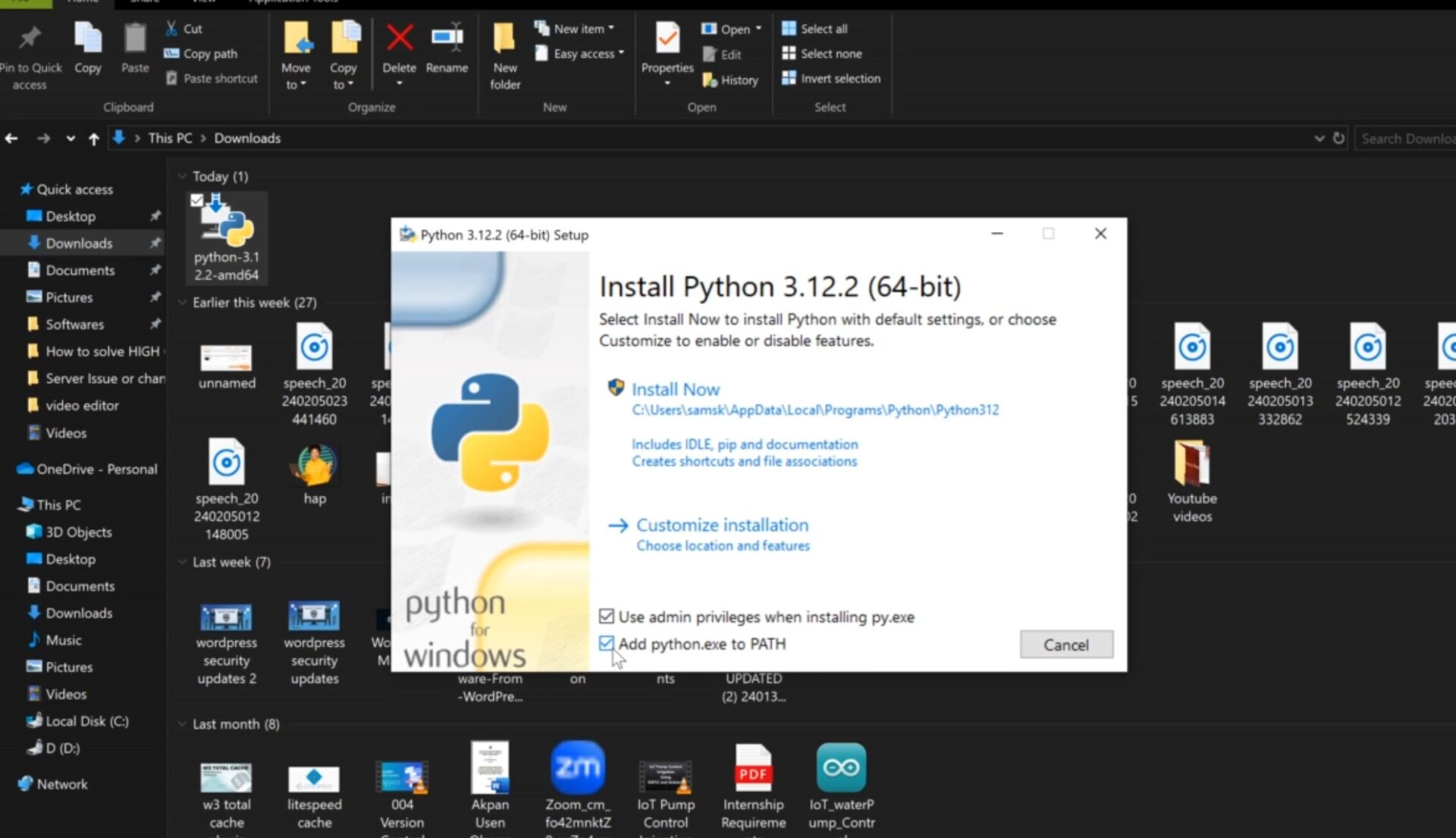Click Install Now in Python setup
1456x838 pixels.
(675, 389)
